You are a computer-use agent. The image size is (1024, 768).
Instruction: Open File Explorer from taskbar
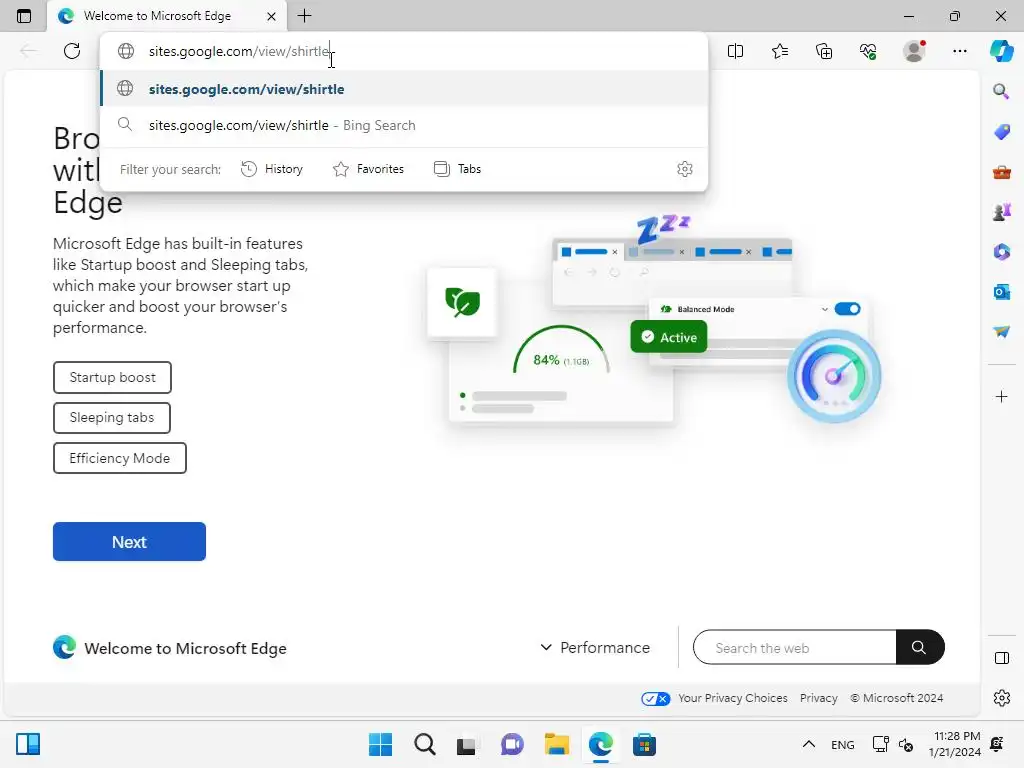pos(556,744)
